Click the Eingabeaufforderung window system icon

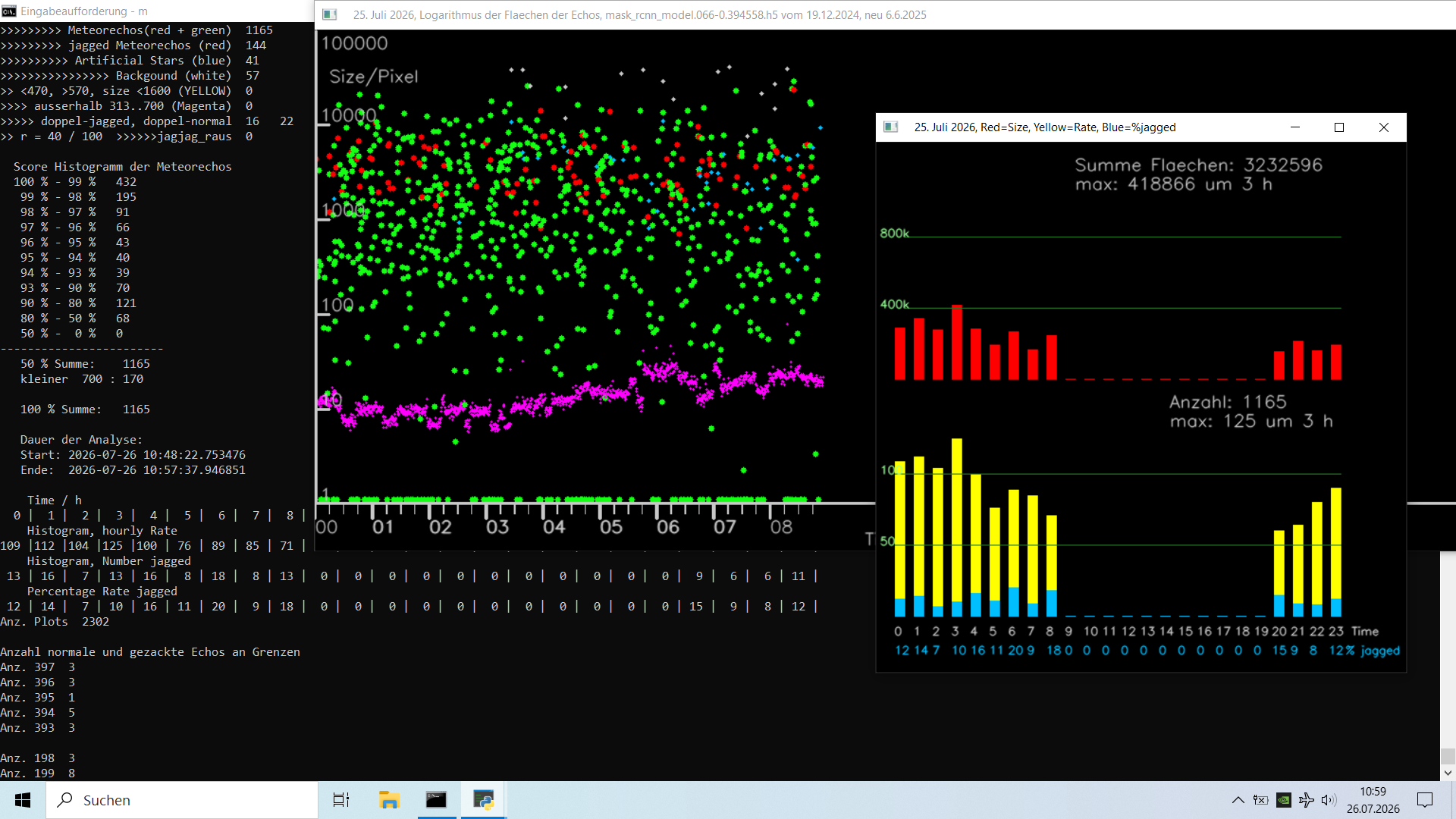point(9,11)
